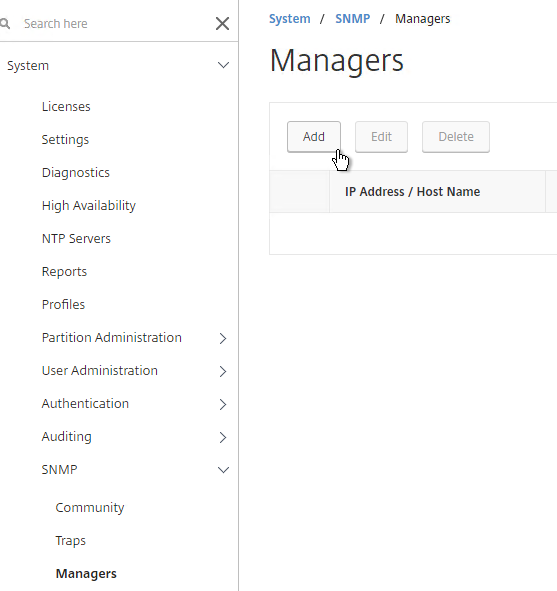Image resolution: width=557 pixels, height=591 pixels.
Task: Select High Availability menu item
Action: click(89, 206)
